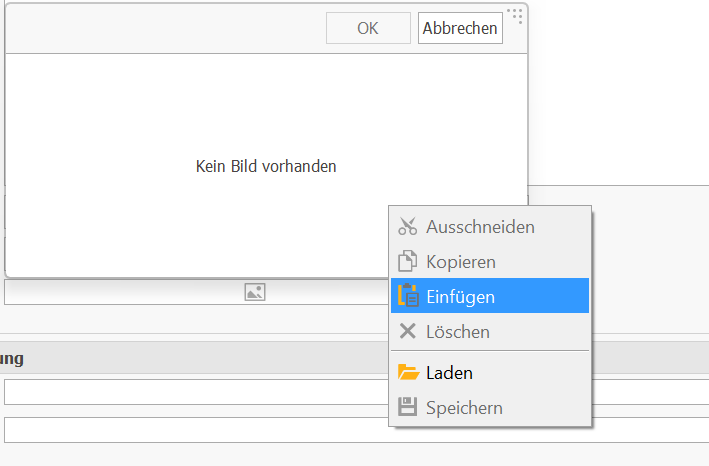Viewport: 709px width, 466px height.
Task: Click the yellow folder Laden icon
Action: coord(409,372)
